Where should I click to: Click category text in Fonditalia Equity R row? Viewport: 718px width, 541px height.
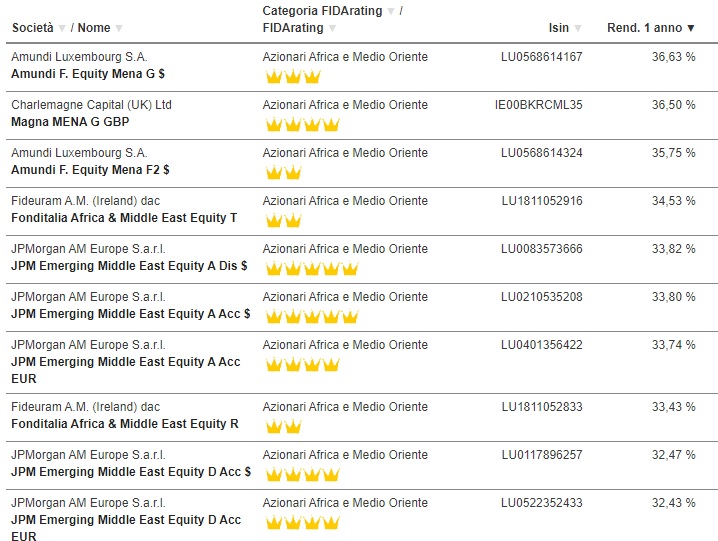point(345,407)
